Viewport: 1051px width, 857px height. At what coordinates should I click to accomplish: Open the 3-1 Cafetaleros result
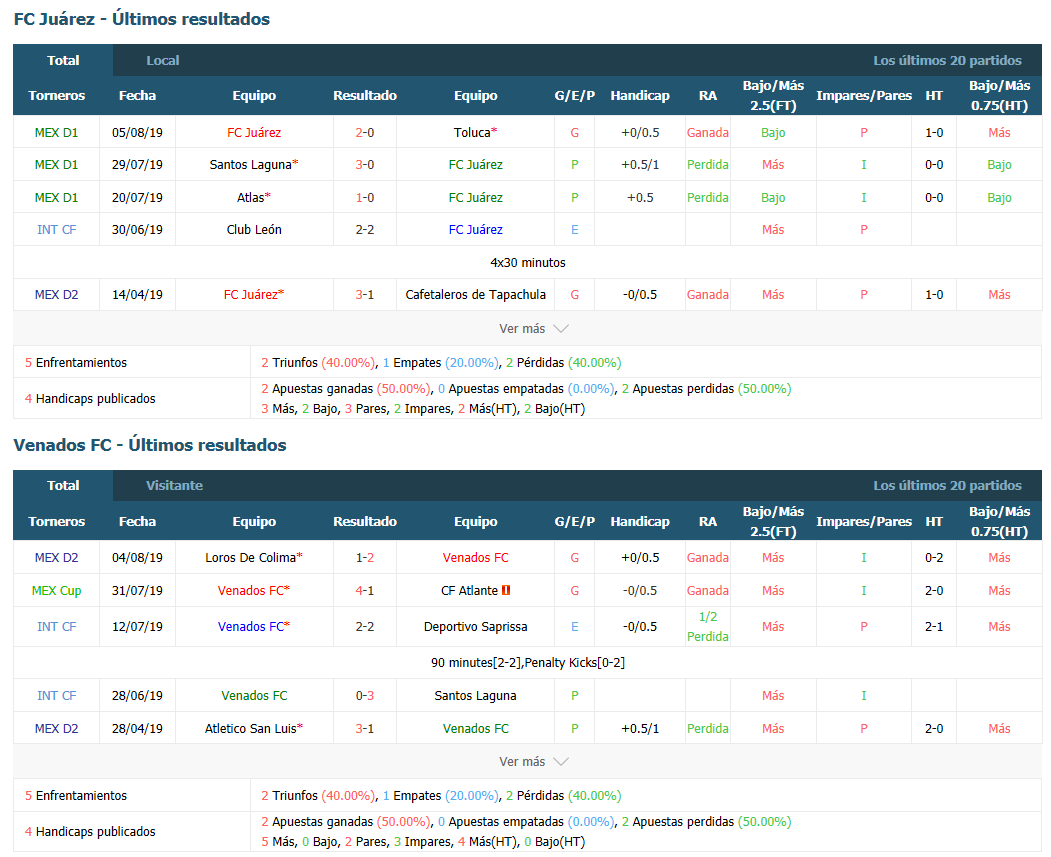click(x=365, y=295)
